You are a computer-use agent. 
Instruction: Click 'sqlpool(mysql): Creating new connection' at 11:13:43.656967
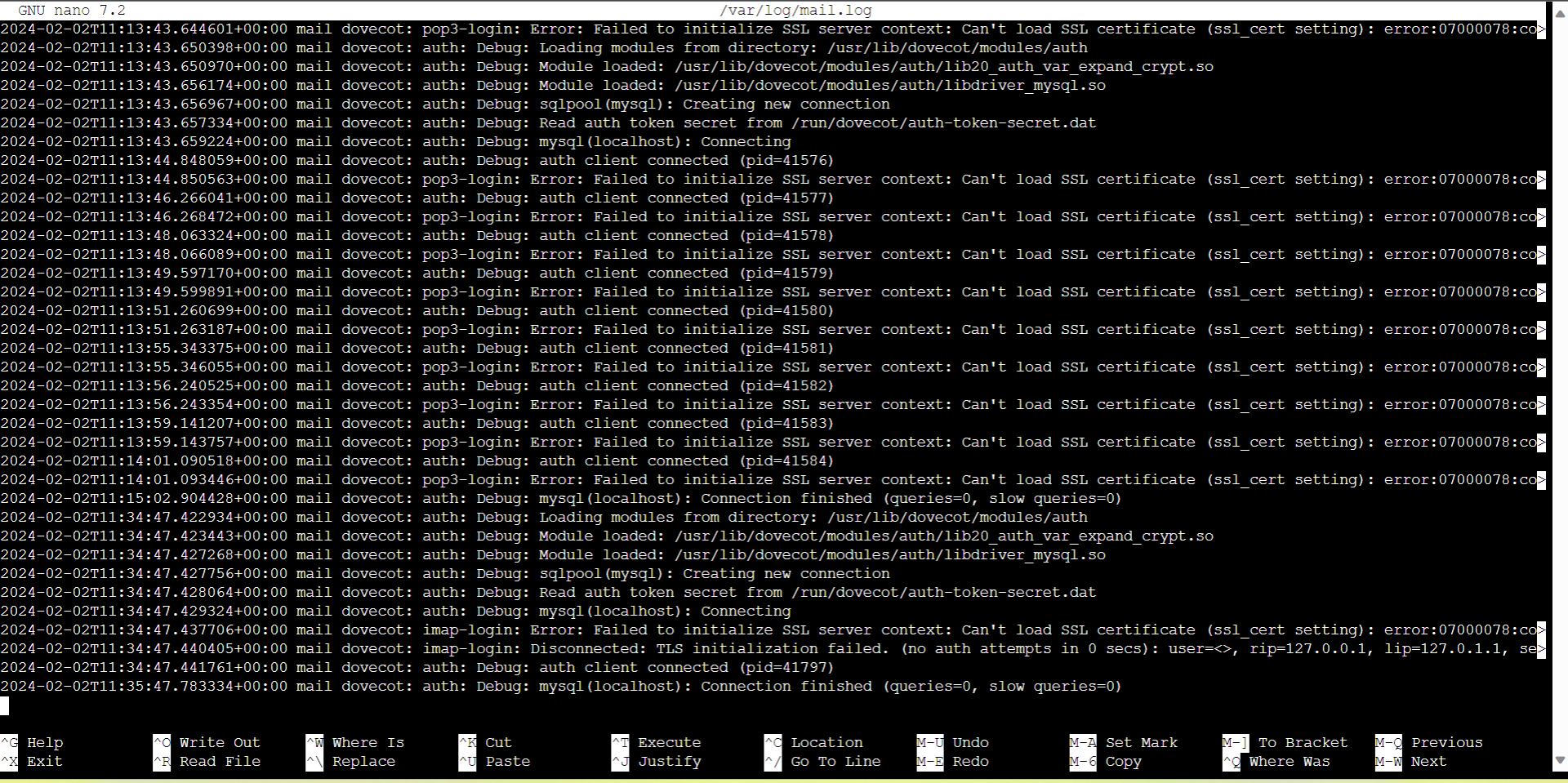click(x=715, y=105)
